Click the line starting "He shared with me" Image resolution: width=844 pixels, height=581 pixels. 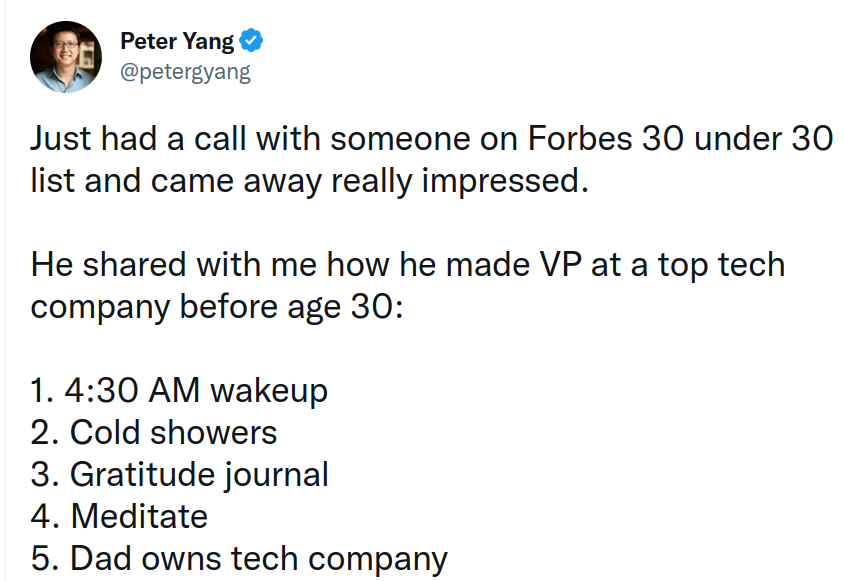pos(407,265)
